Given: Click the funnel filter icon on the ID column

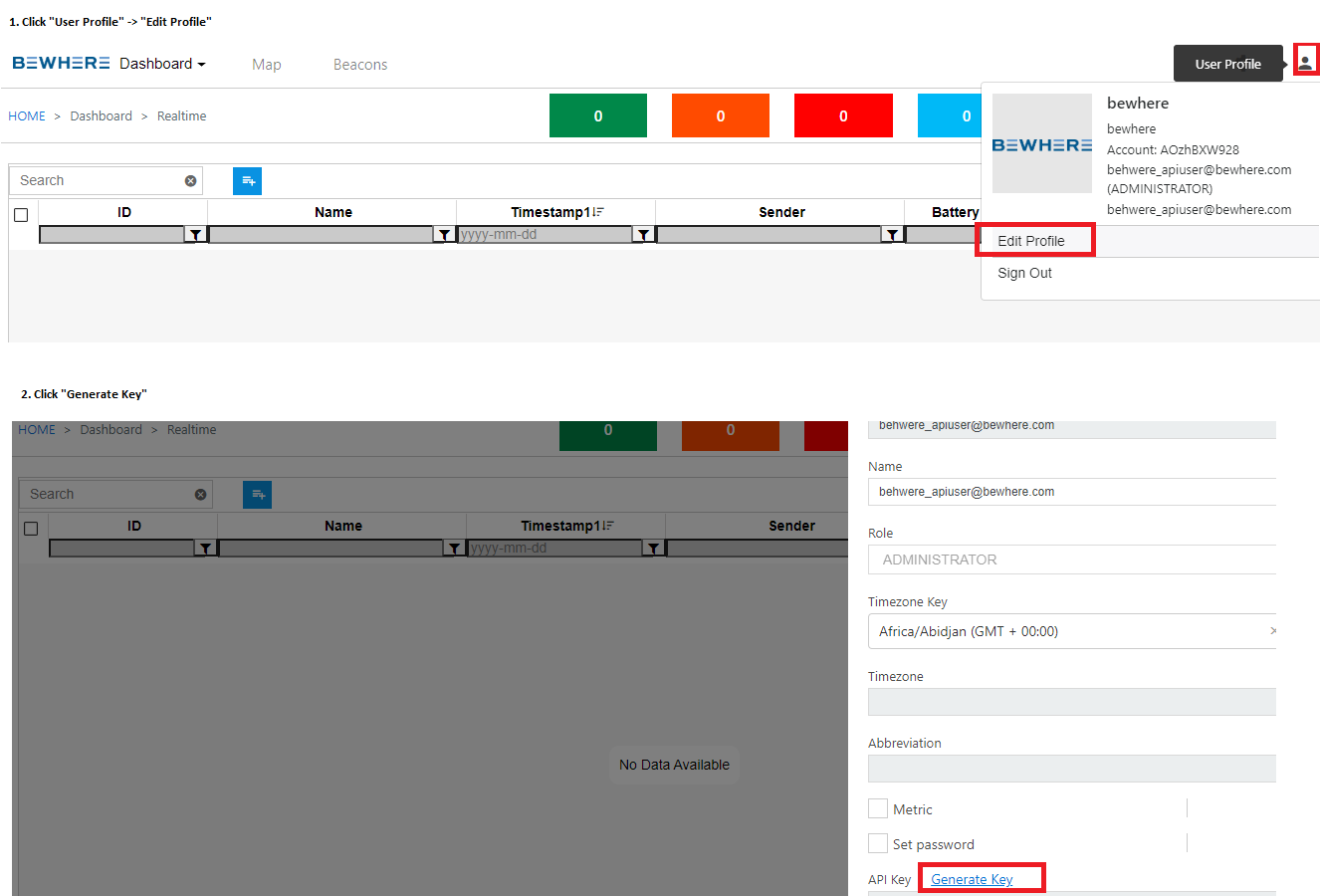Looking at the screenshot, I should tap(195, 234).
